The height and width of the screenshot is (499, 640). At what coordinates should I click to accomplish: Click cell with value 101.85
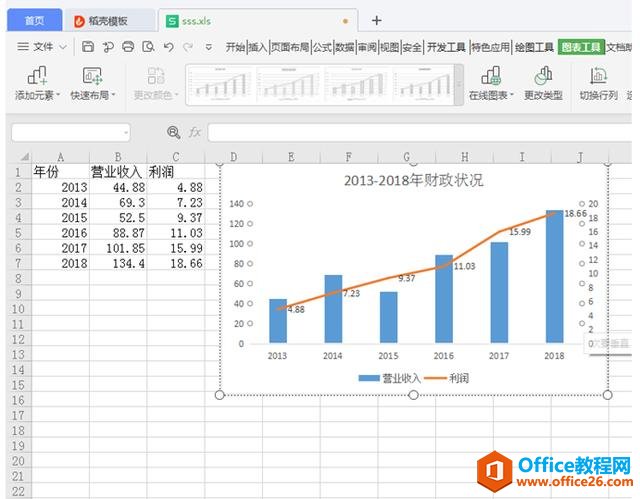[118, 248]
